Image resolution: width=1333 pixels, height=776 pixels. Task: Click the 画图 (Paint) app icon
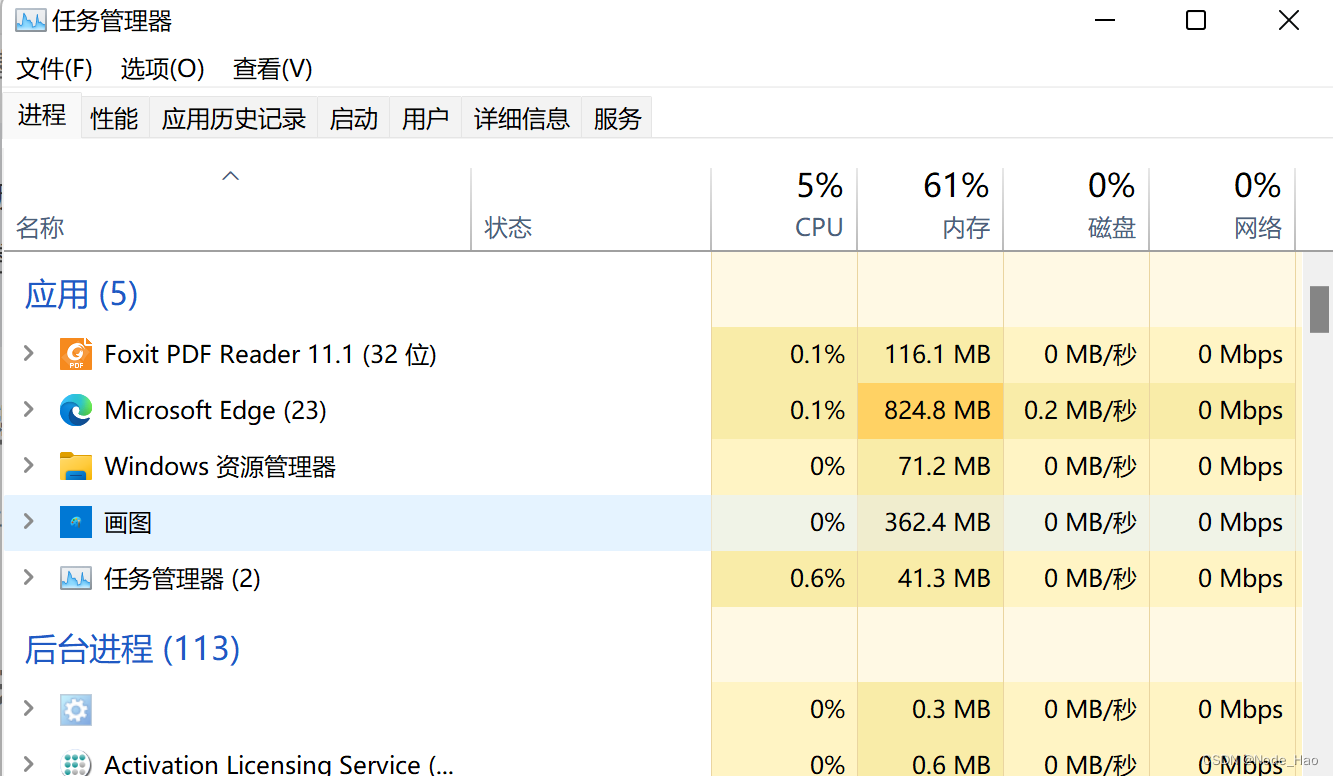coord(76,523)
